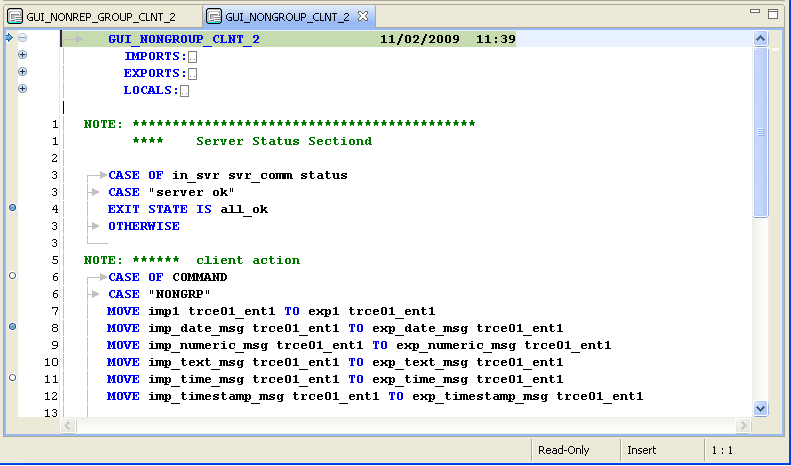Switch to the GUI_NONREP_GROUP_CLNT_2 tab
The width and height of the screenshot is (791, 466).
pyautogui.click(x=101, y=17)
